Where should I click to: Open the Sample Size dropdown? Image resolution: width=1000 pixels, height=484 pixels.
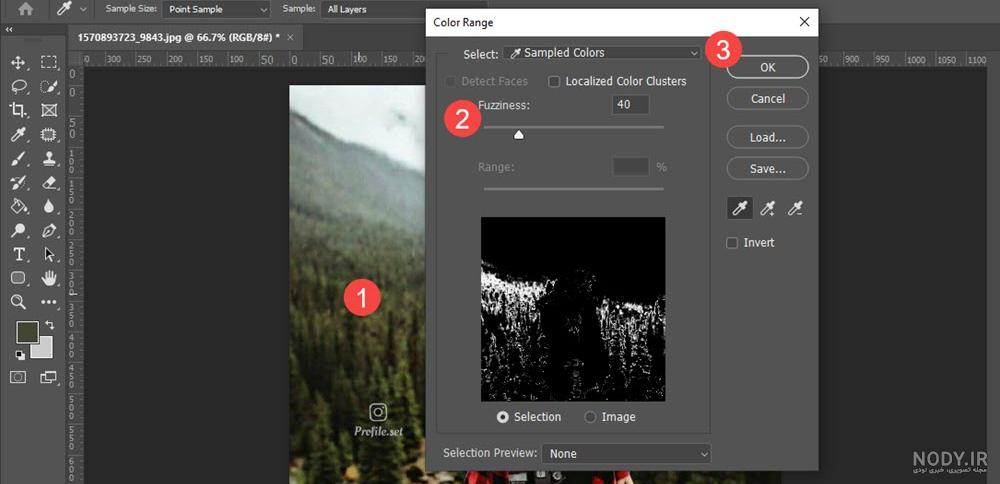216,10
